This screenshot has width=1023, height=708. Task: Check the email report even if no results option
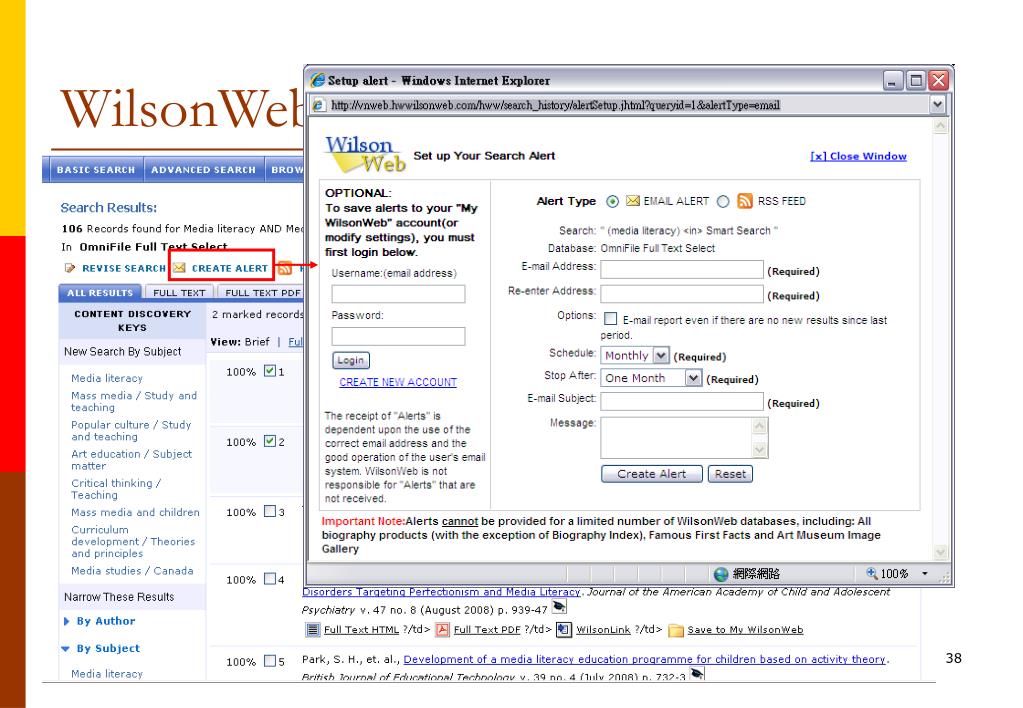coord(611,318)
